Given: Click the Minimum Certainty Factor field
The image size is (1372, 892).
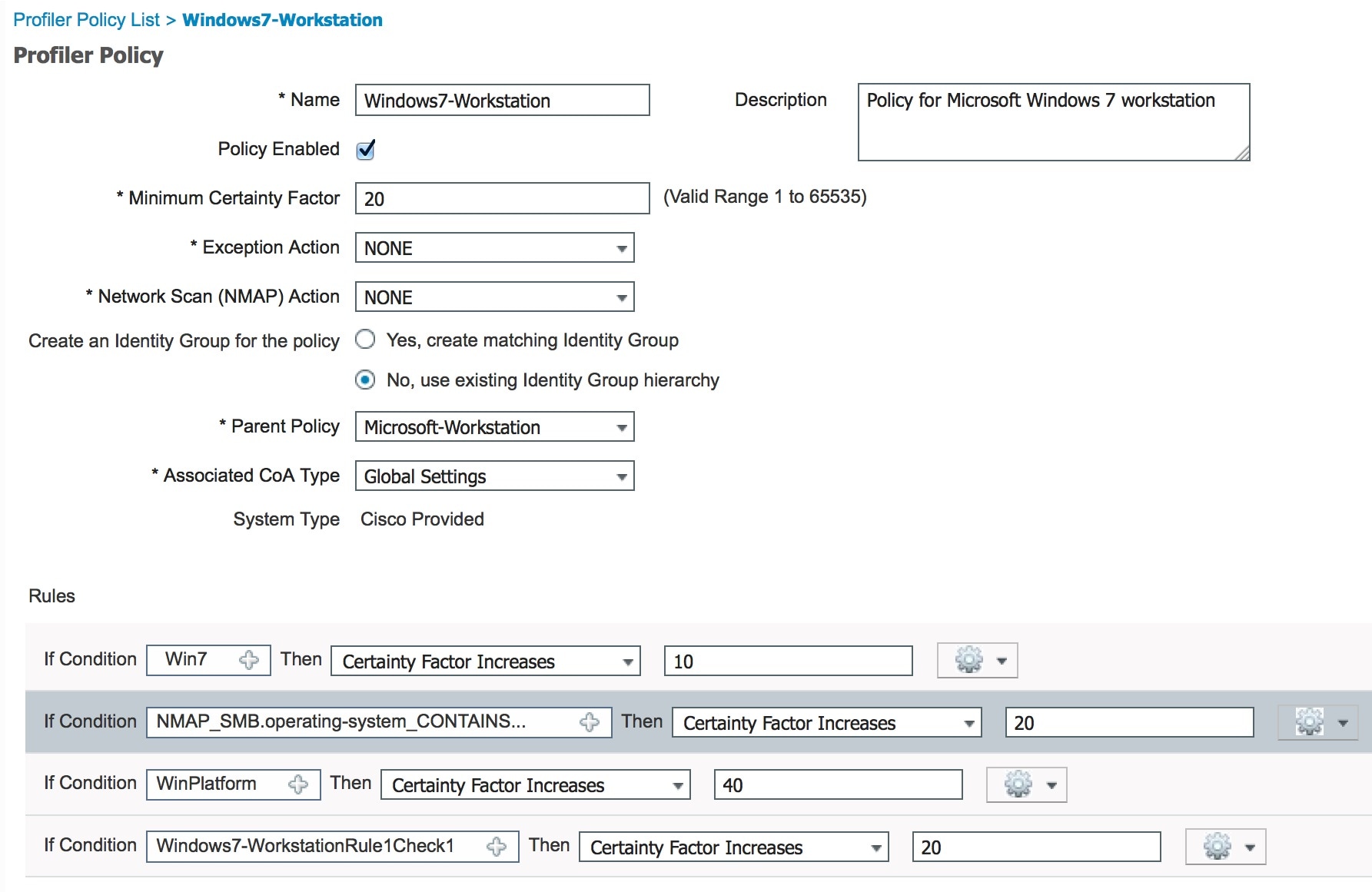Looking at the screenshot, I should [503, 199].
